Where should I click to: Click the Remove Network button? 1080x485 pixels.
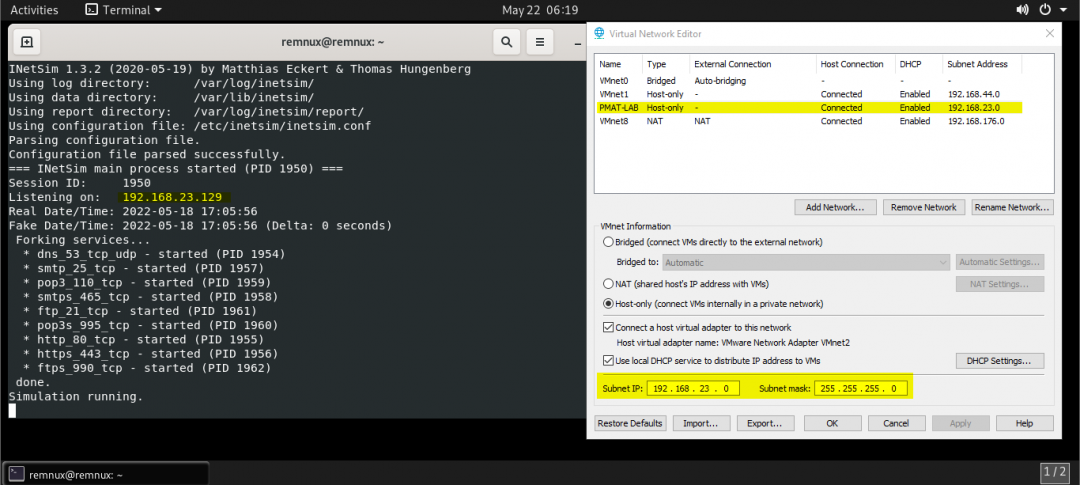[x=924, y=207]
